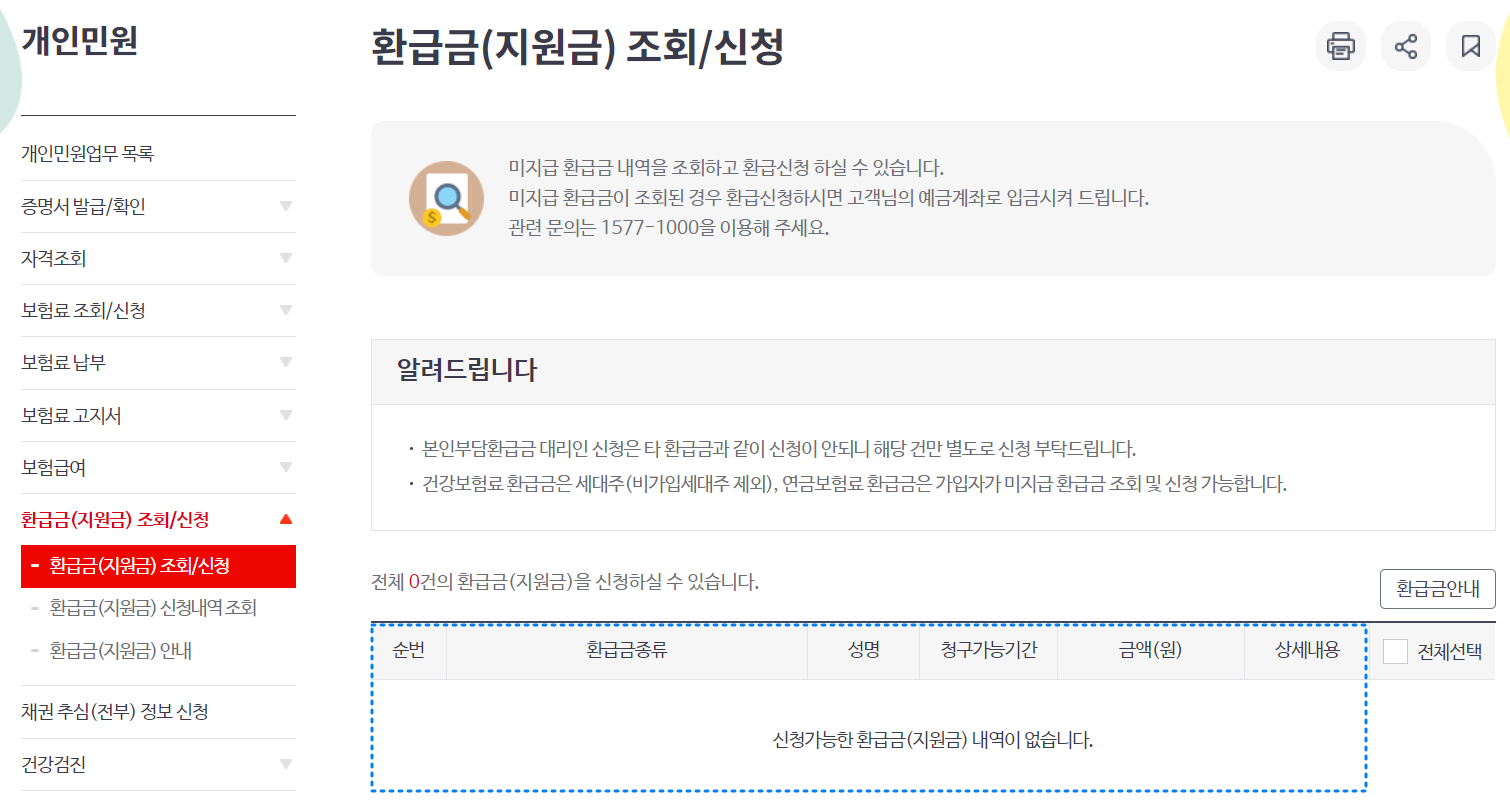Open the share icon
Image resolution: width=1510 pixels, height=800 pixels.
[1405, 46]
